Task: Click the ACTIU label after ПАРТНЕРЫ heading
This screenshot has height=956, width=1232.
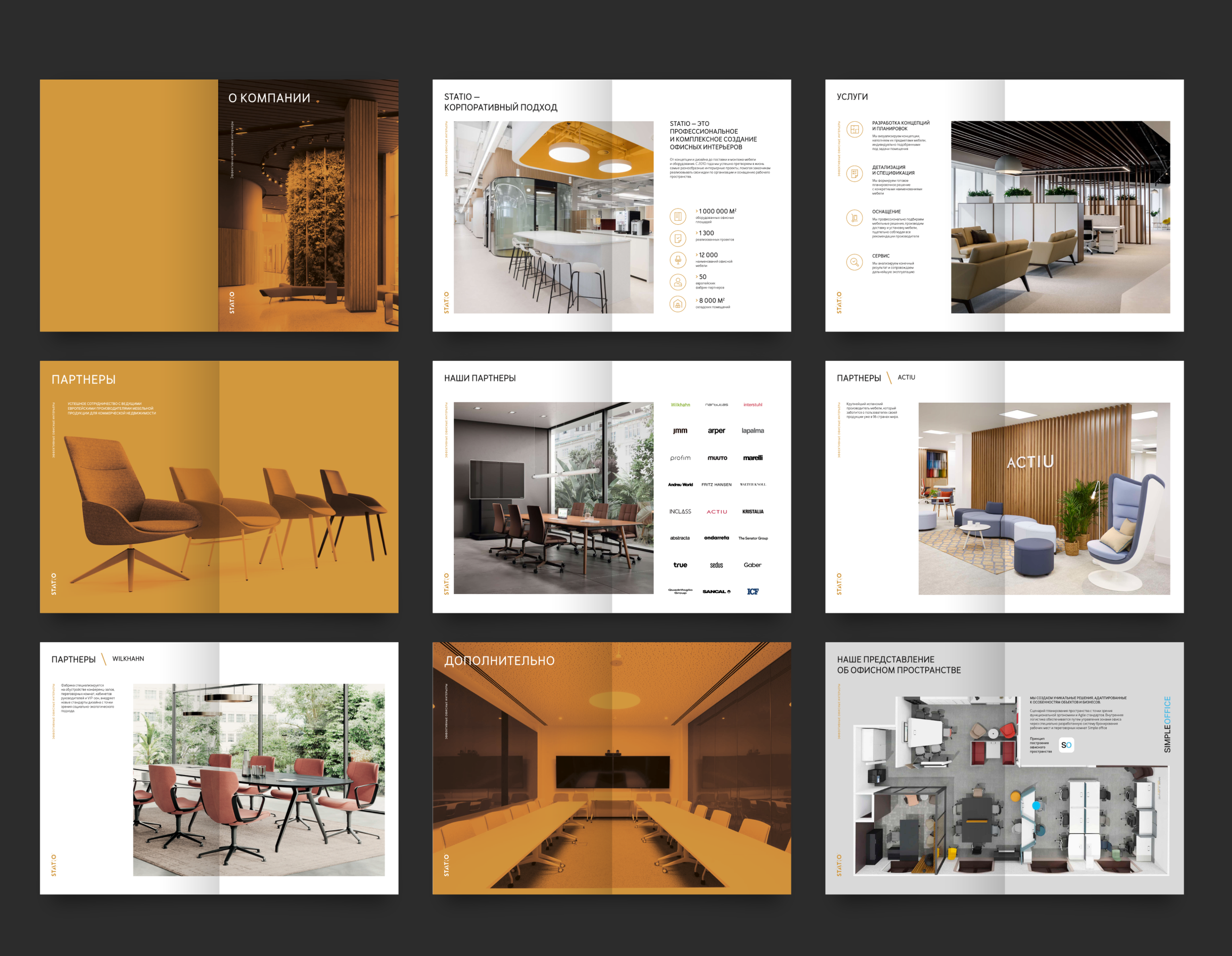Action: point(906,377)
